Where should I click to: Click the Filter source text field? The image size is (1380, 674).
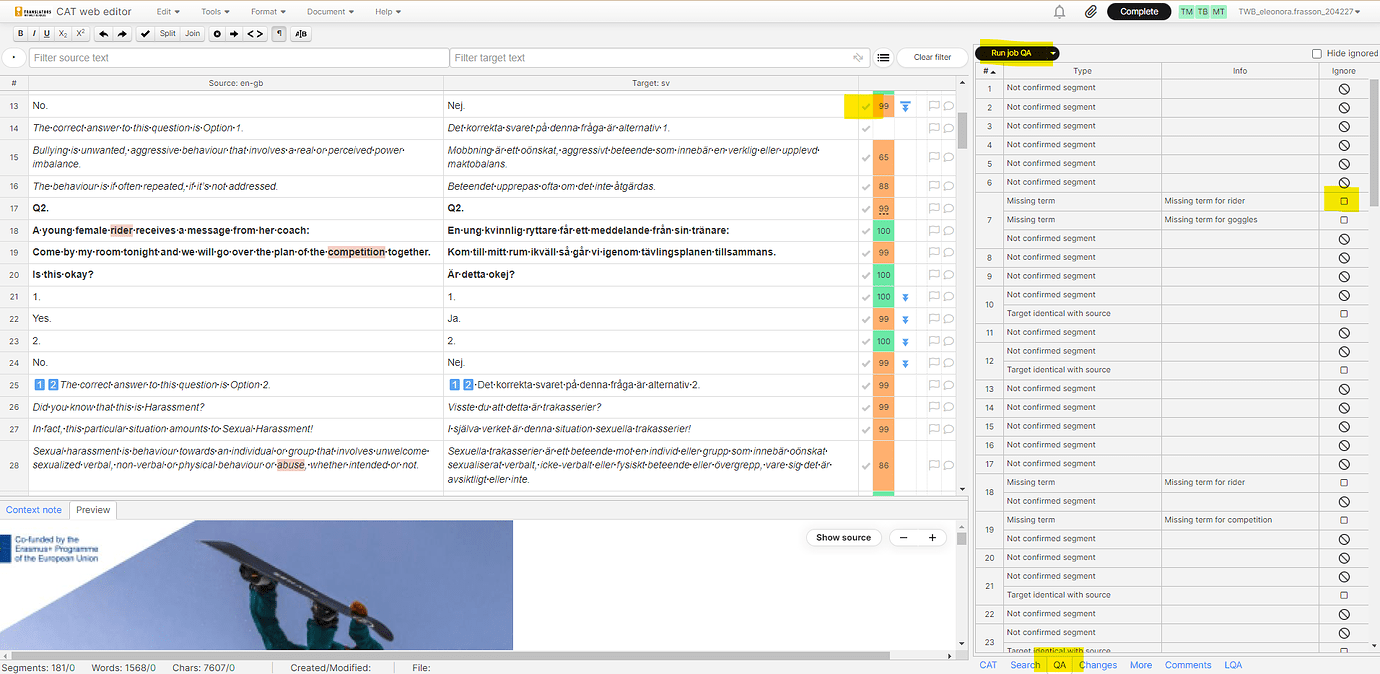[x=239, y=58]
